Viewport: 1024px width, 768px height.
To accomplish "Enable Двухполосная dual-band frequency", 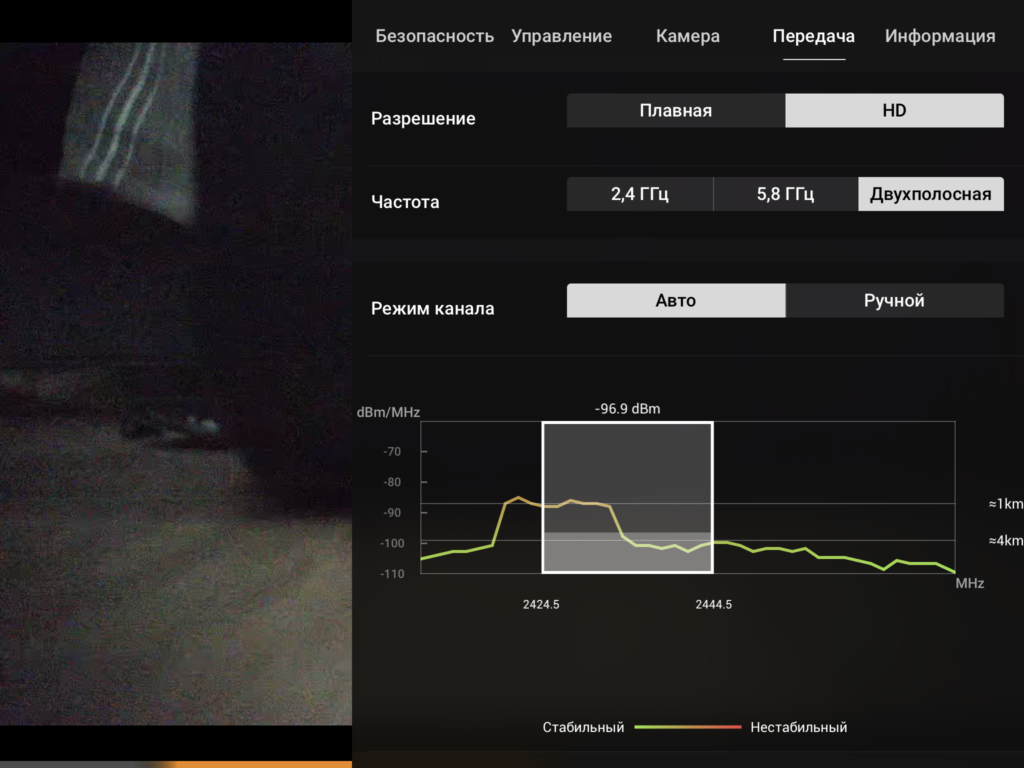I will [930, 194].
